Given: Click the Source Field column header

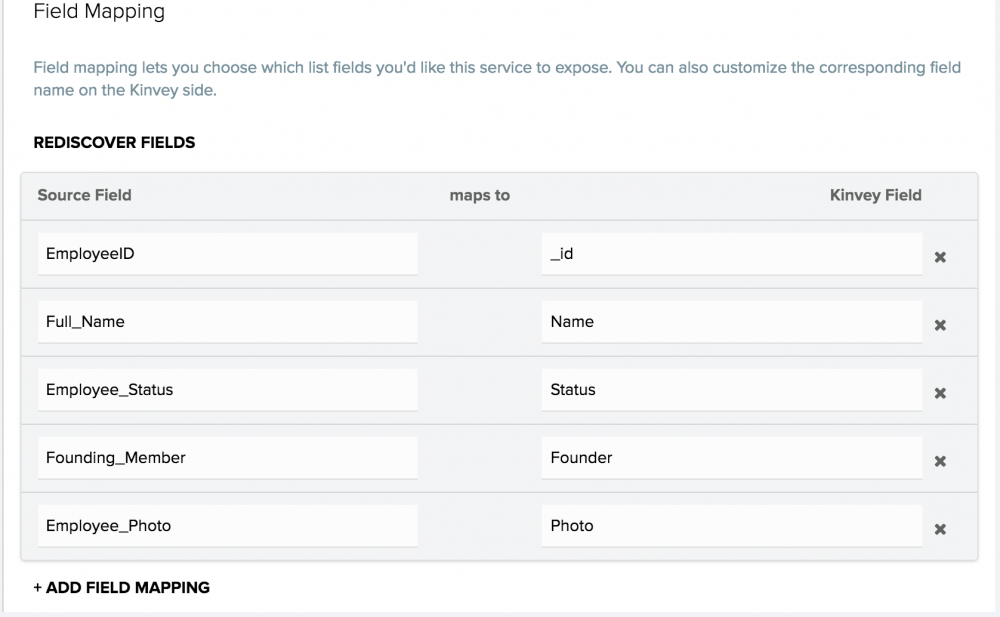Looking at the screenshot, I should [x=84, y=195].
